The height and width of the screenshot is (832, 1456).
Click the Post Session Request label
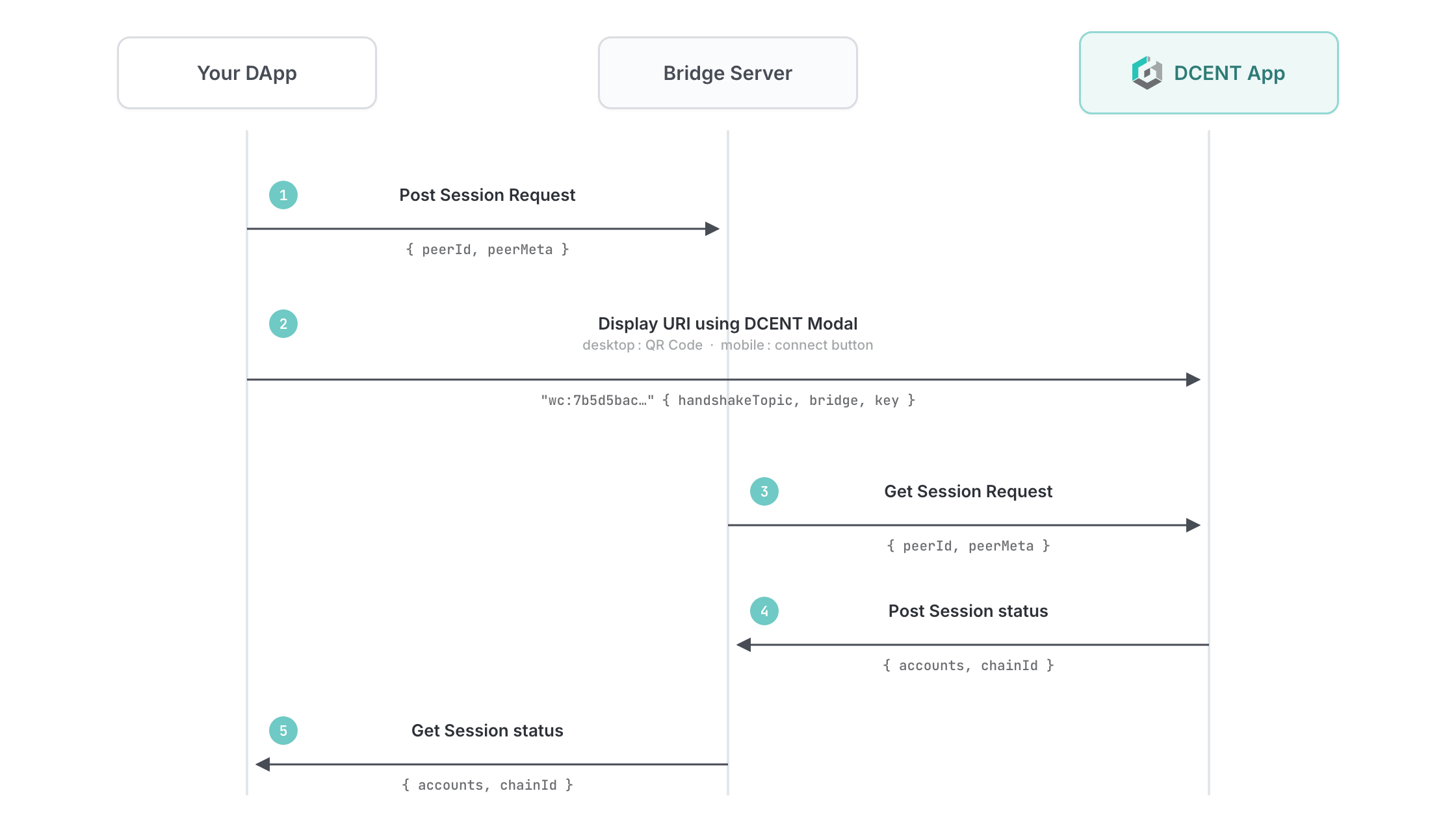[487, 195]
